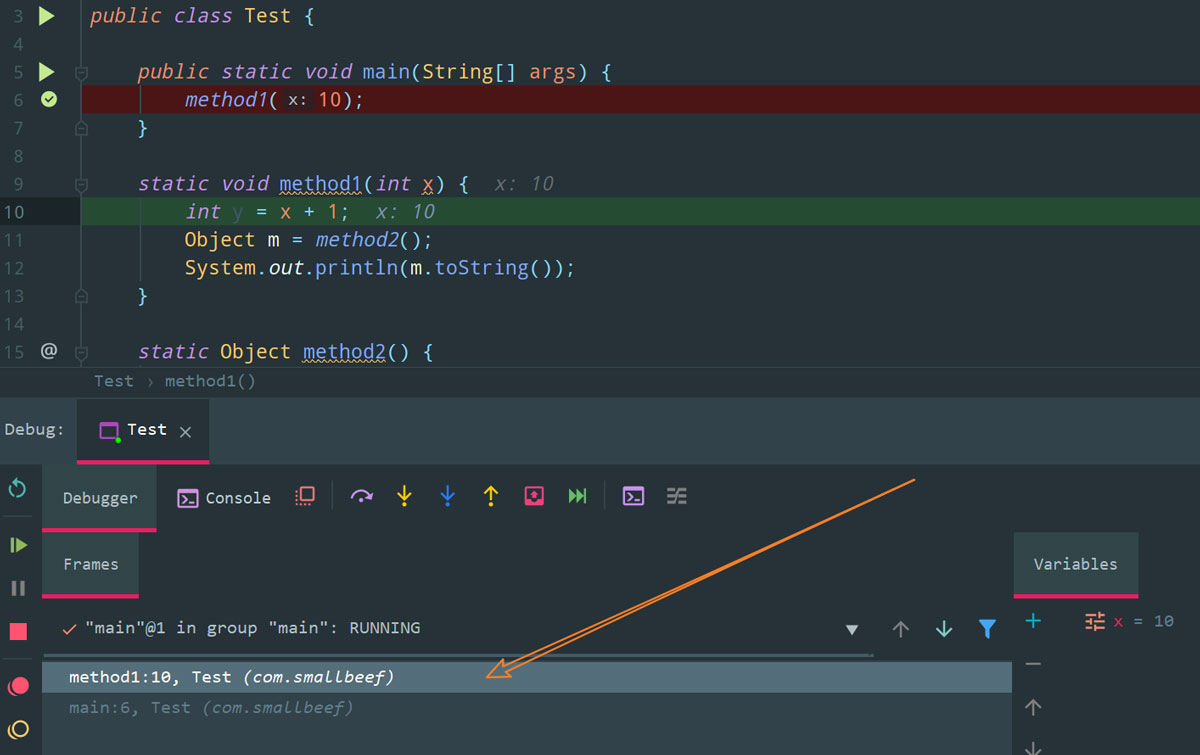Close the Test debug tab
Viewport: 1200px width, 755px height.
tap(185, 431)
